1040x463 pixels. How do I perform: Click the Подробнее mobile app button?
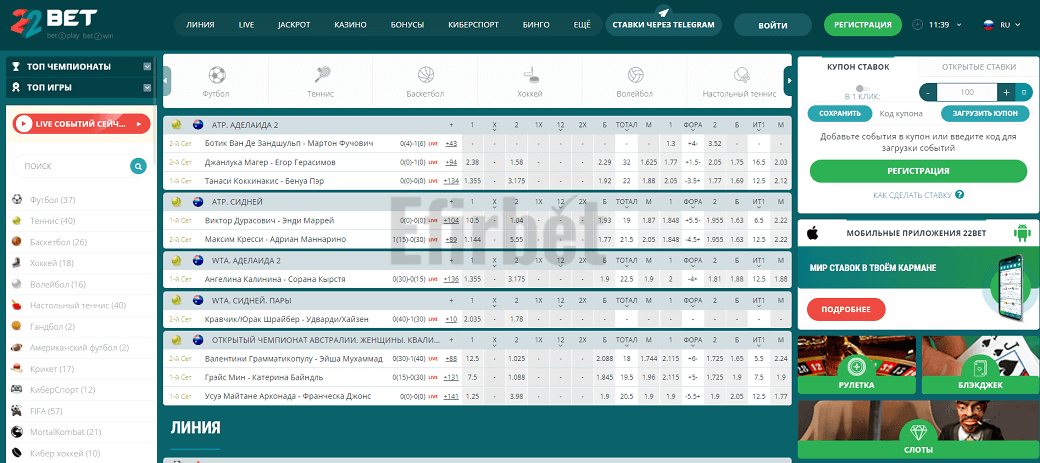pyautogui.click(x=846, y=310)
